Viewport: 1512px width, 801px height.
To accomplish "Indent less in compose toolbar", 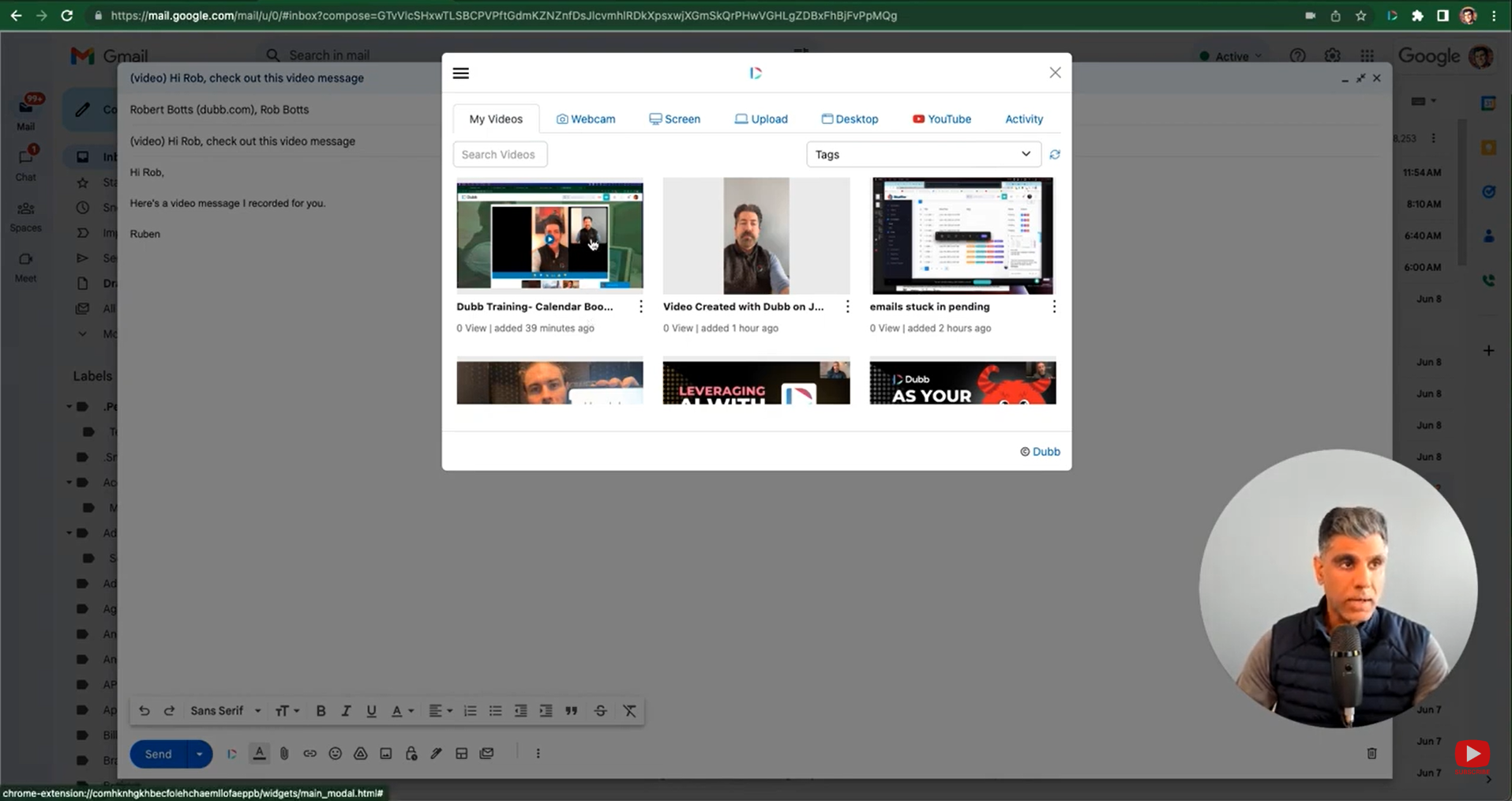I will (x=520, y=711).
